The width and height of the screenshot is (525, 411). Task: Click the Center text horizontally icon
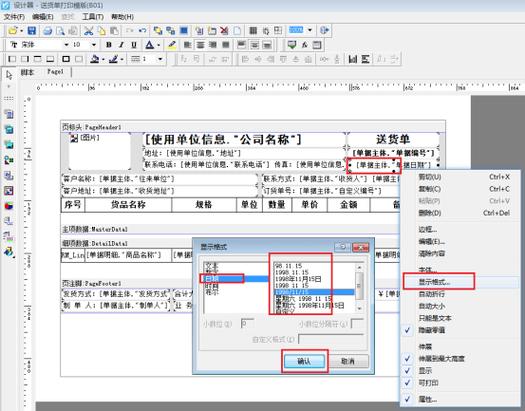click(x=200, y=45)
